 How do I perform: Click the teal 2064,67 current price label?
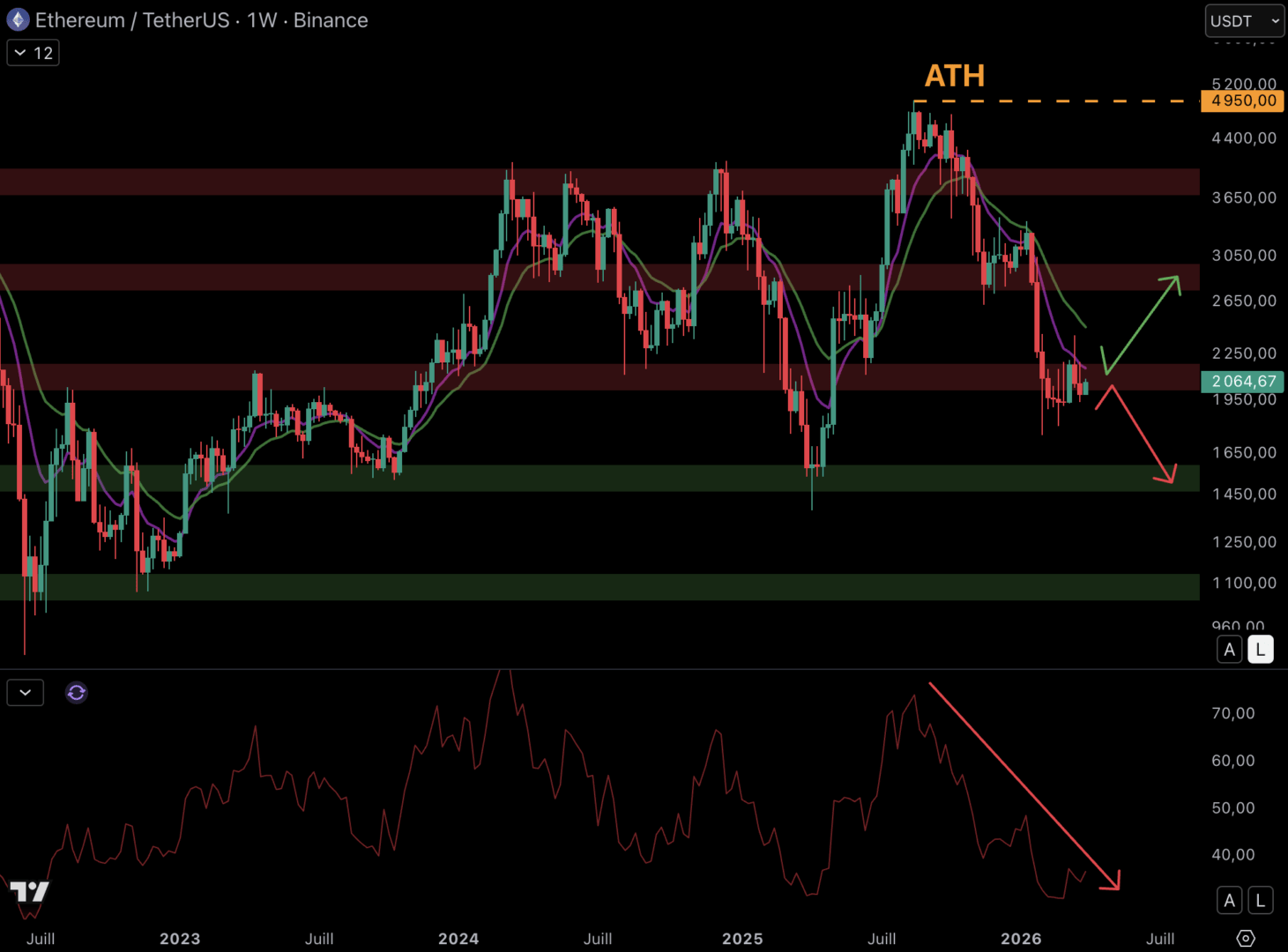click(1241, 382)
